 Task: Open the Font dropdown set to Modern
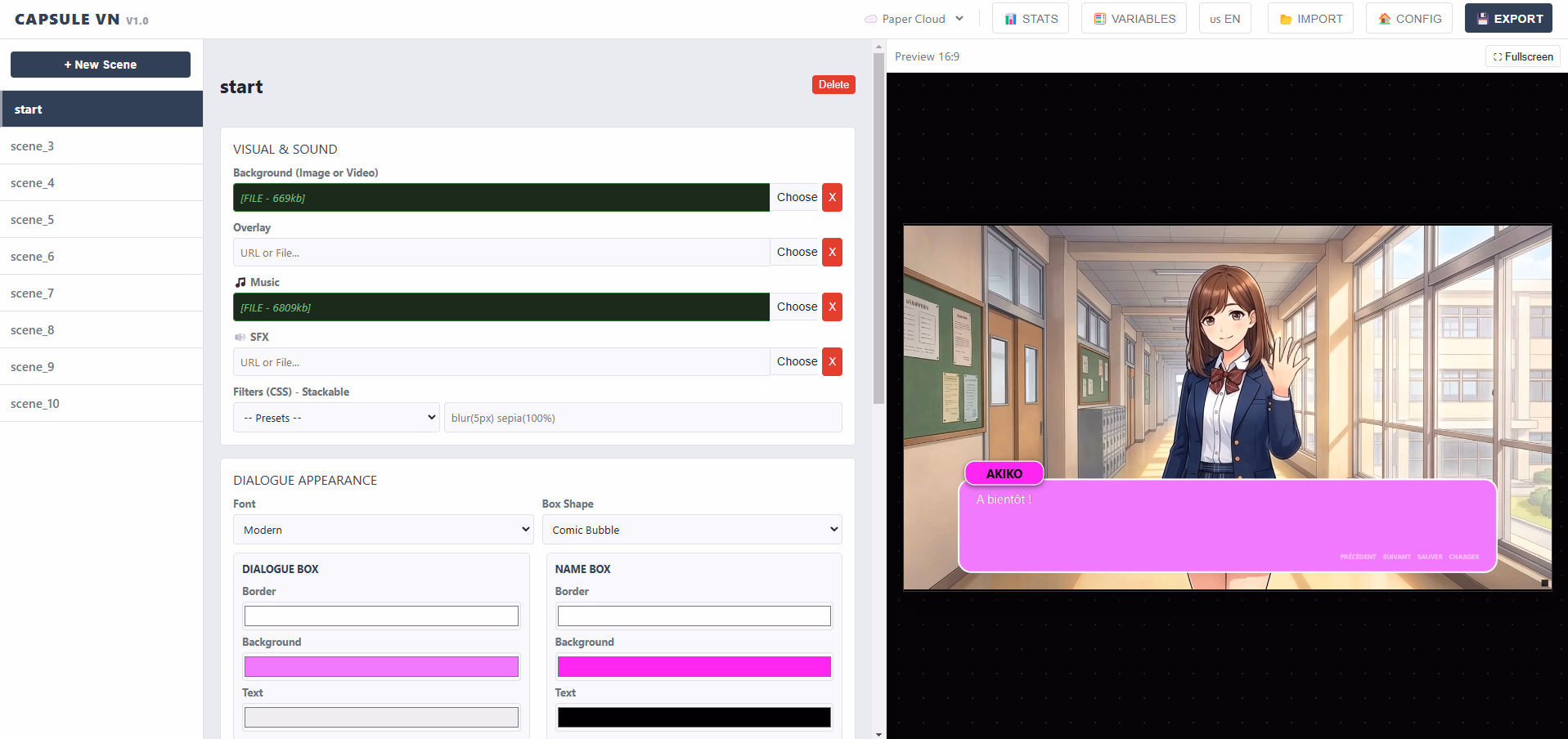point(383,530)
